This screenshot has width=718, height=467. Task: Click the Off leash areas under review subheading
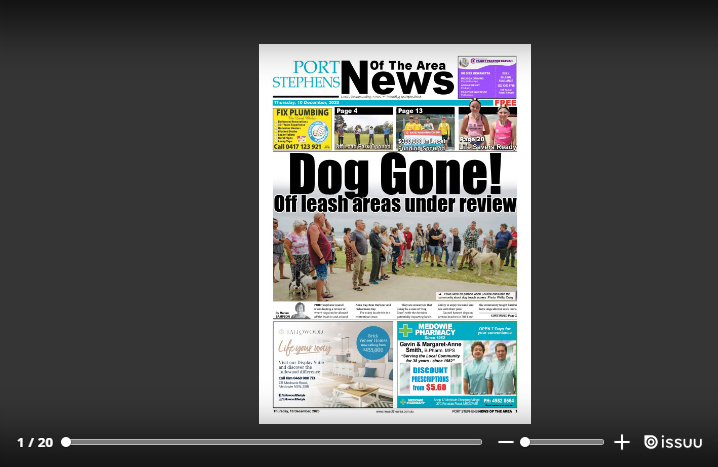tap(395, 204)
